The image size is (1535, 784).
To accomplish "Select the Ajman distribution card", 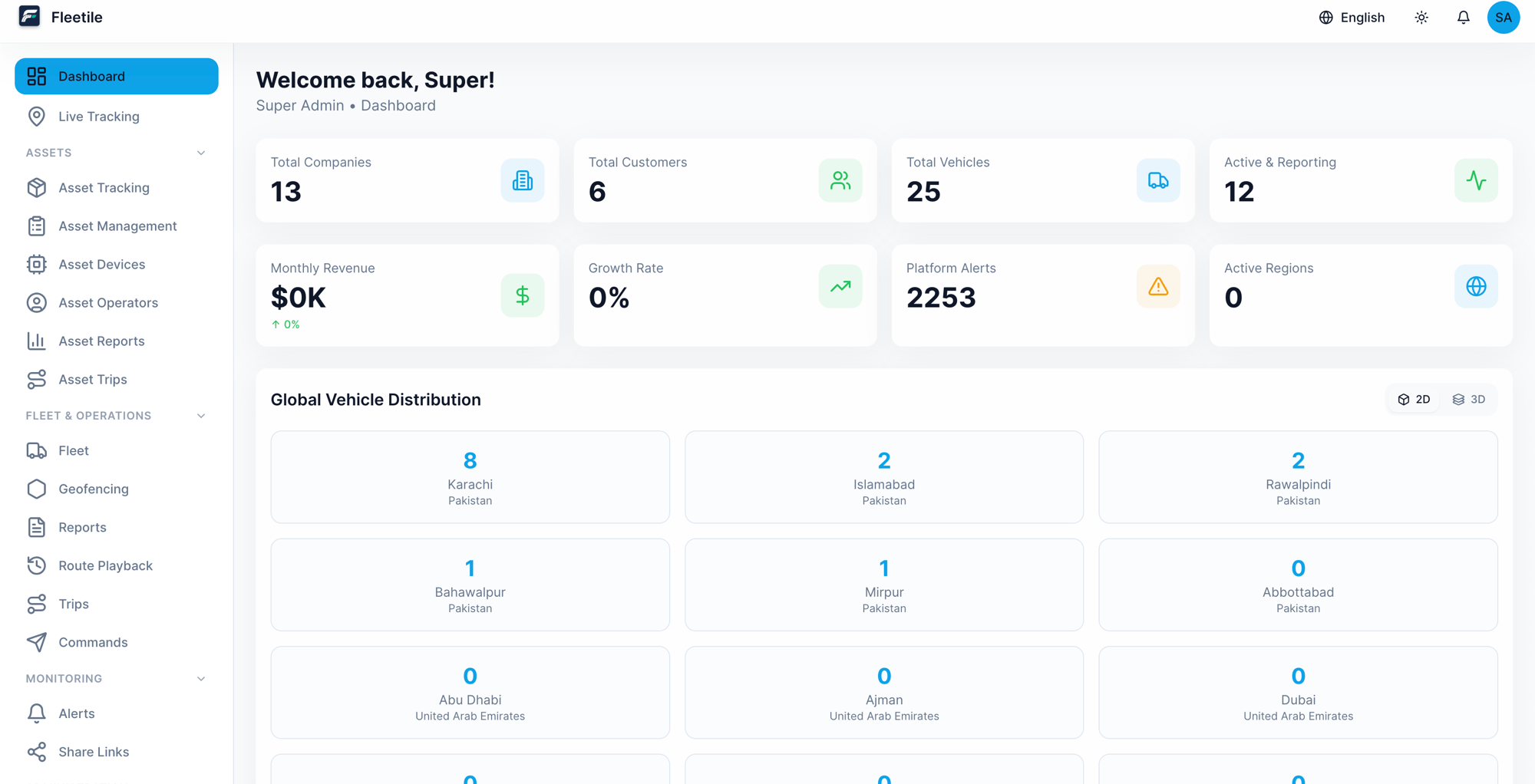I will (x=884, y=693).
